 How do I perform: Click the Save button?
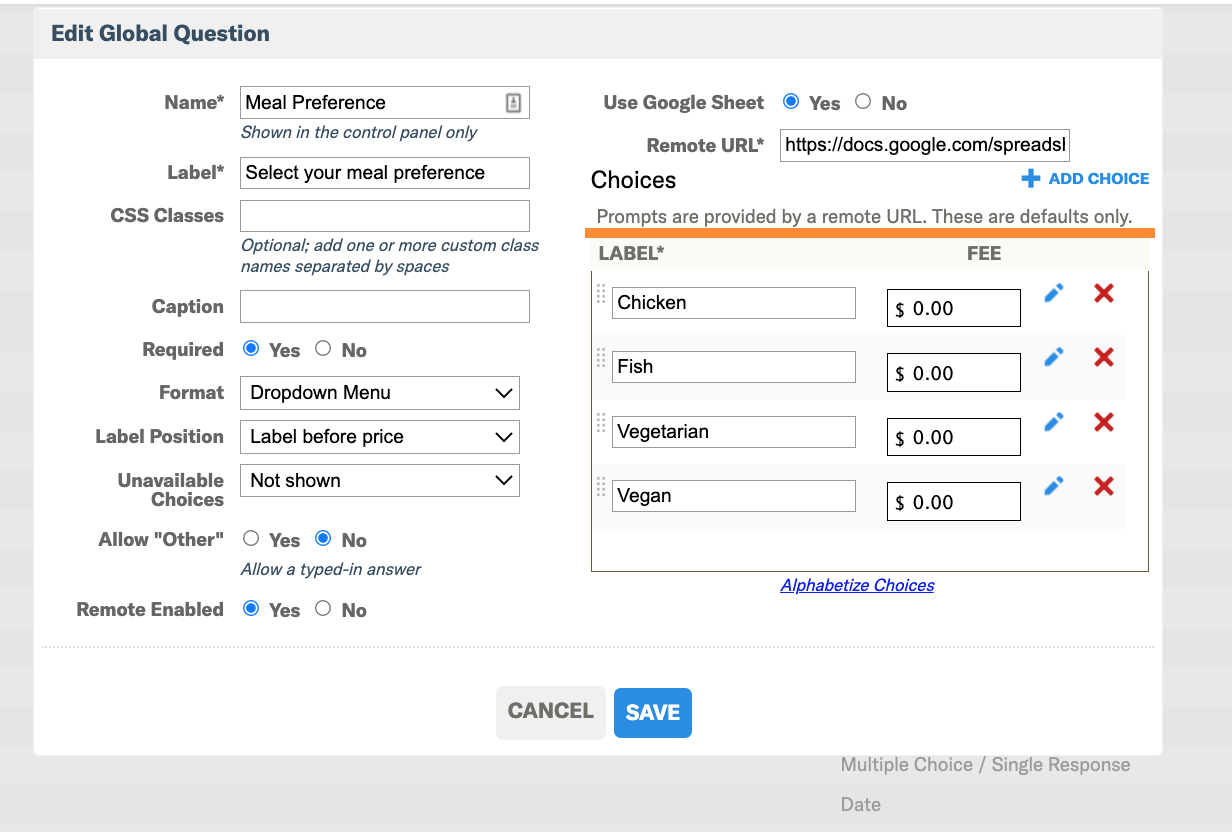[653, 712]
